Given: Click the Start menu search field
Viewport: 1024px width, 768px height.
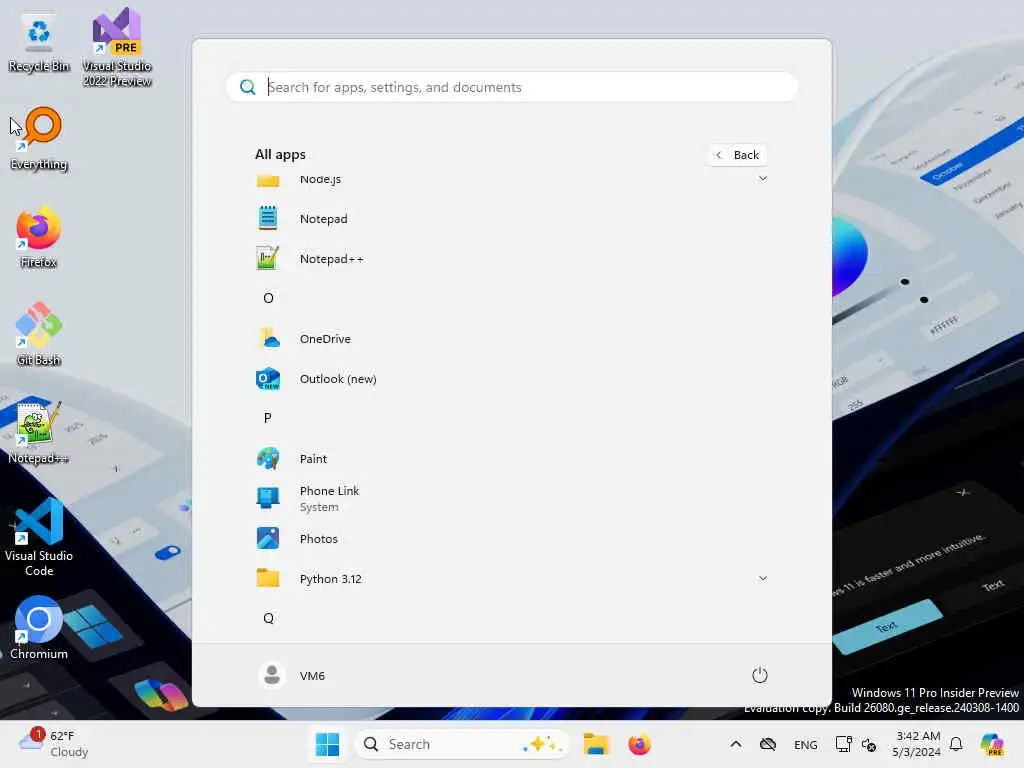Looking at the screenshot, I should [511, 87].
